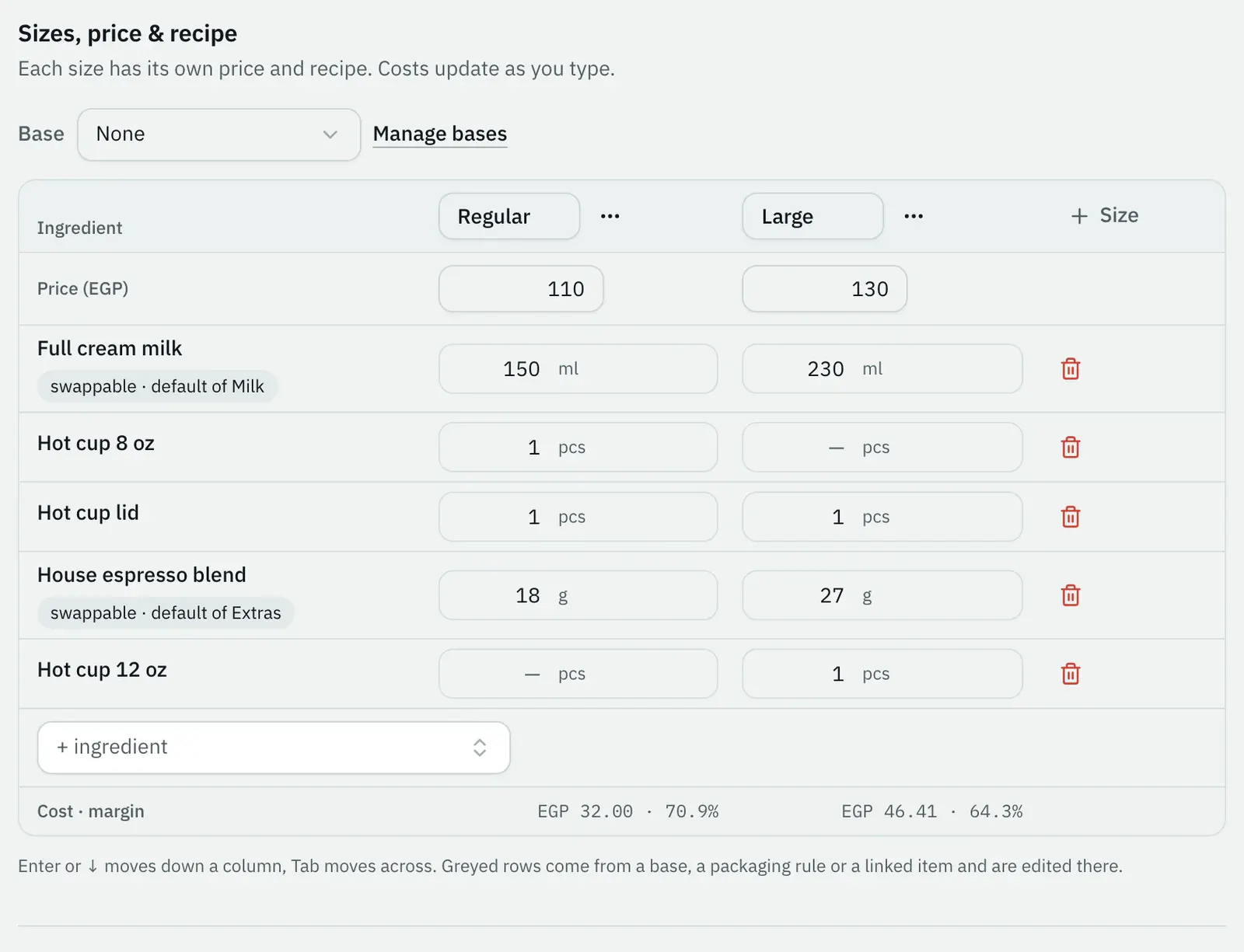Select the Hot cup 12 oz ingredient name
1244x952 pixels.
[x=102, y=670]
